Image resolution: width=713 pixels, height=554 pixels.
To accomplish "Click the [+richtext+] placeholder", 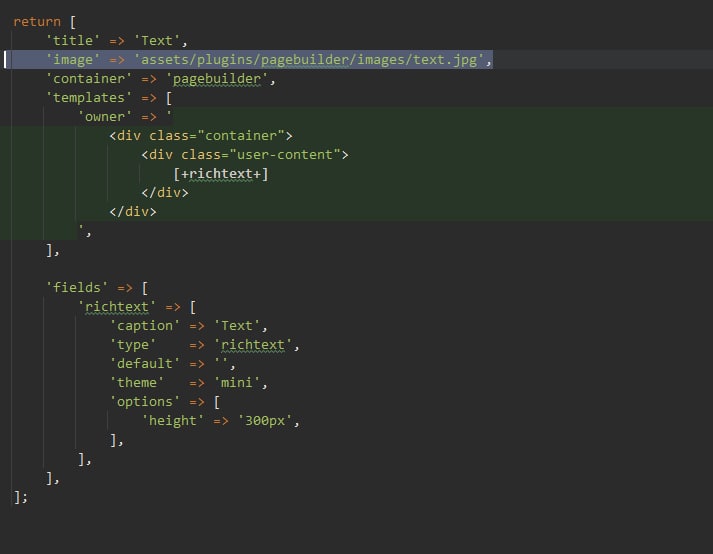I will click(221, 174).
